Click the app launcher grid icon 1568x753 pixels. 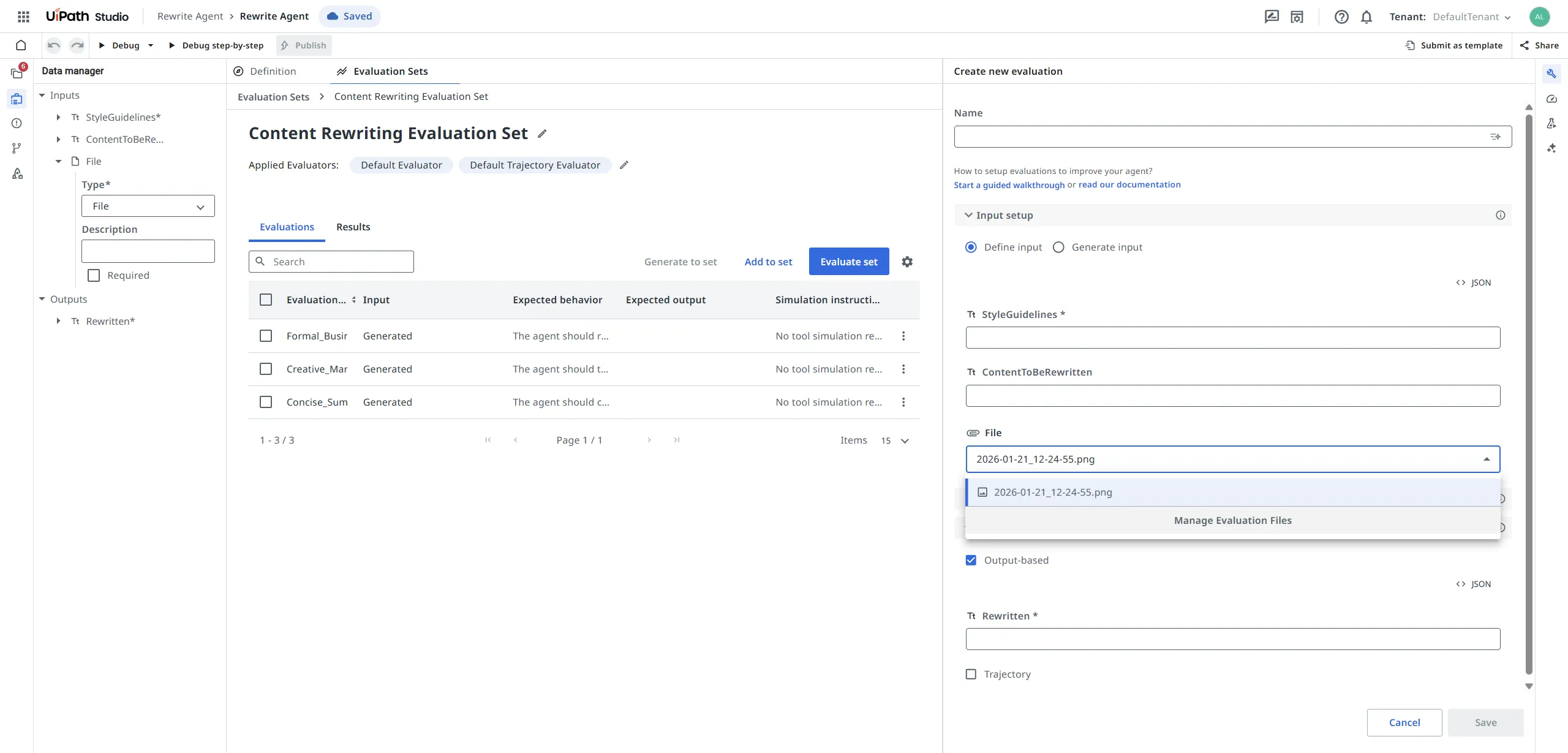[23, 17]
